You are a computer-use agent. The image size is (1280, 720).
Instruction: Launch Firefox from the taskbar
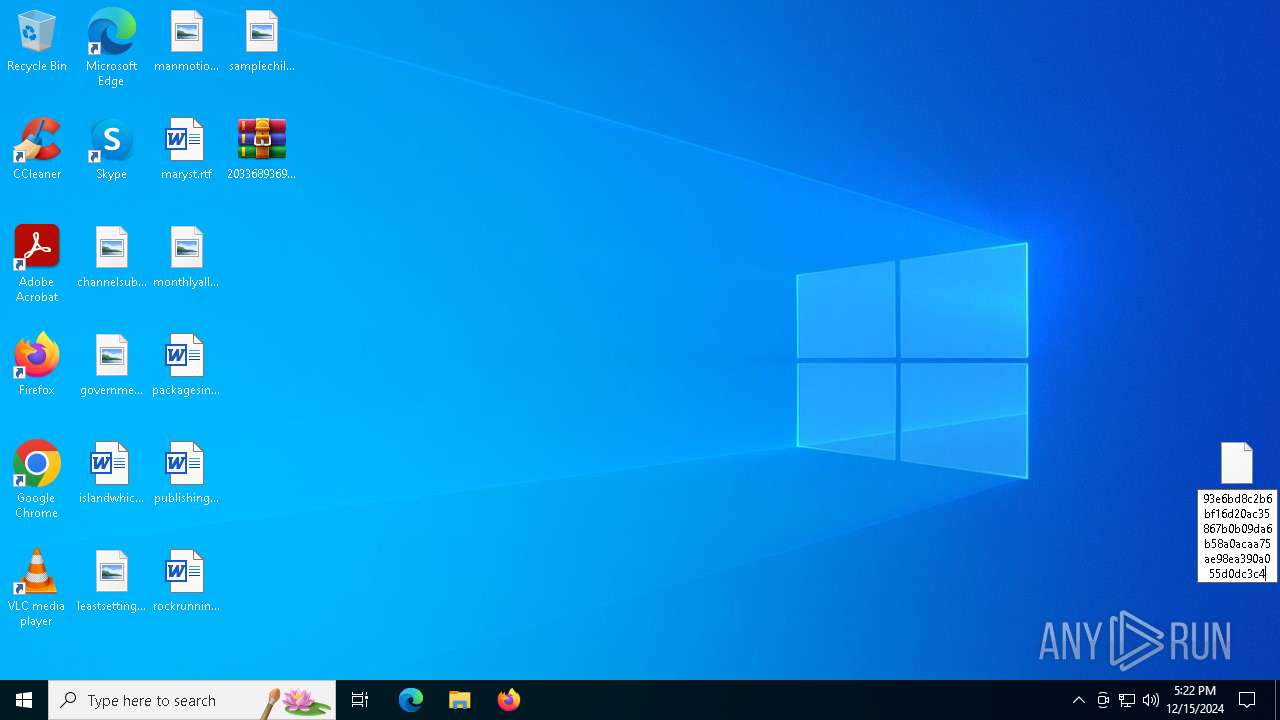click(509, 700)
